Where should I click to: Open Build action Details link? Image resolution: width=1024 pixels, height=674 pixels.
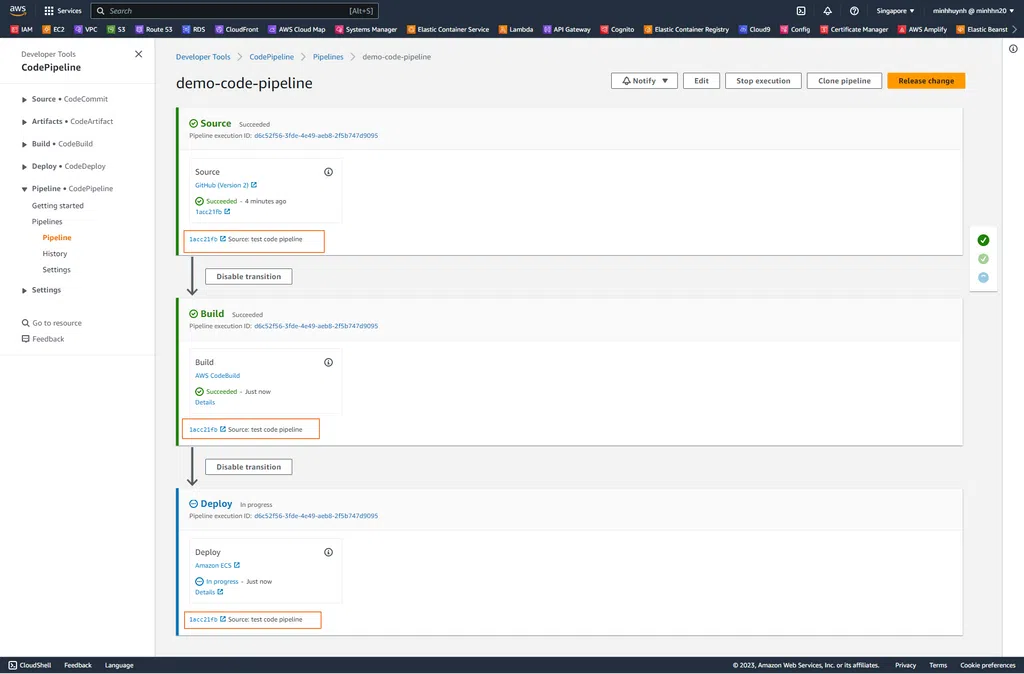pyautogui.click(x=205, y=402)
